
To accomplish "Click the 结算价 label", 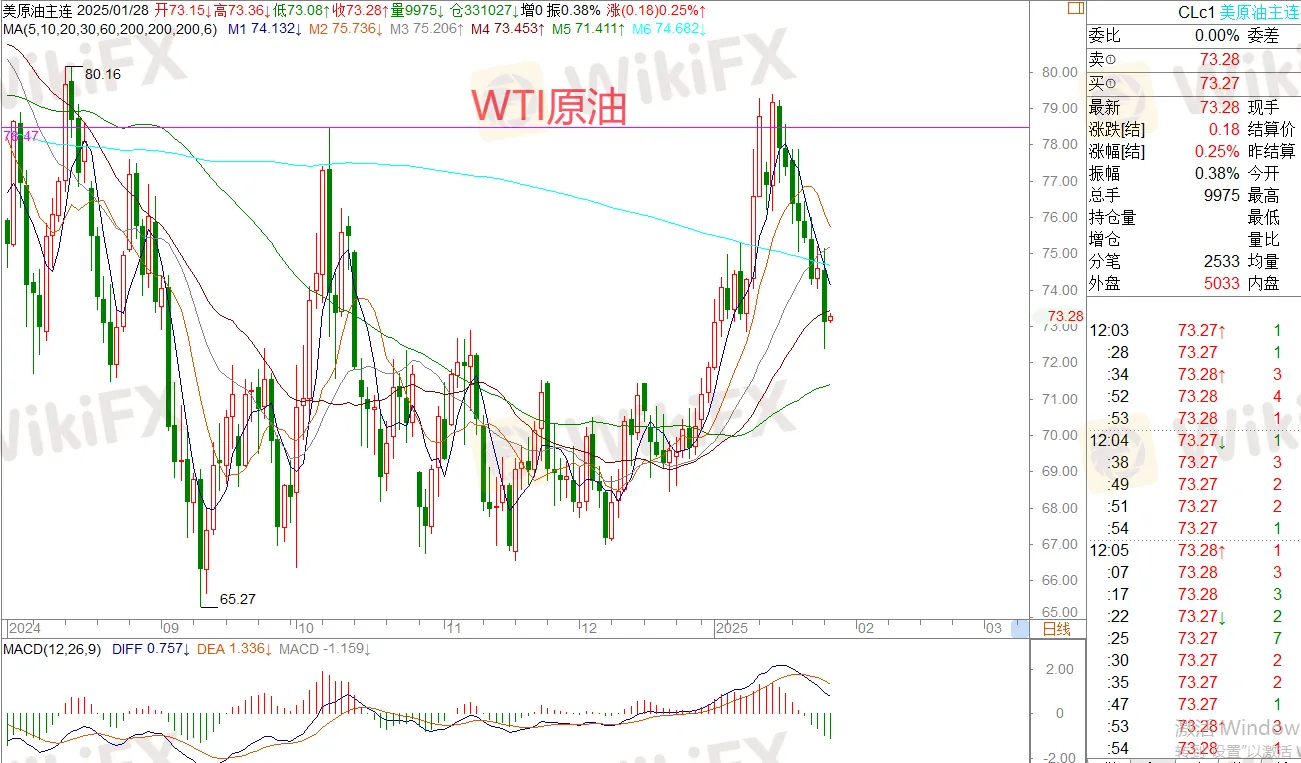I will [1272, 129].
